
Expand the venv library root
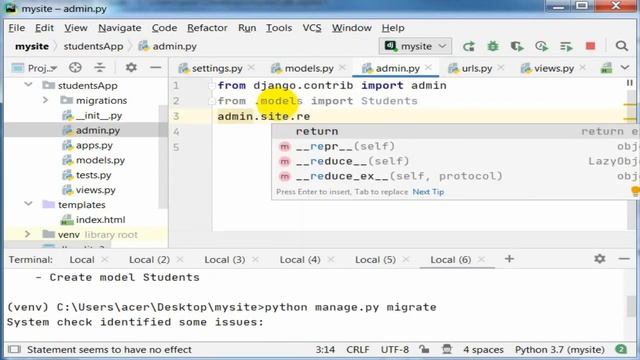click(x=27, y=234)
